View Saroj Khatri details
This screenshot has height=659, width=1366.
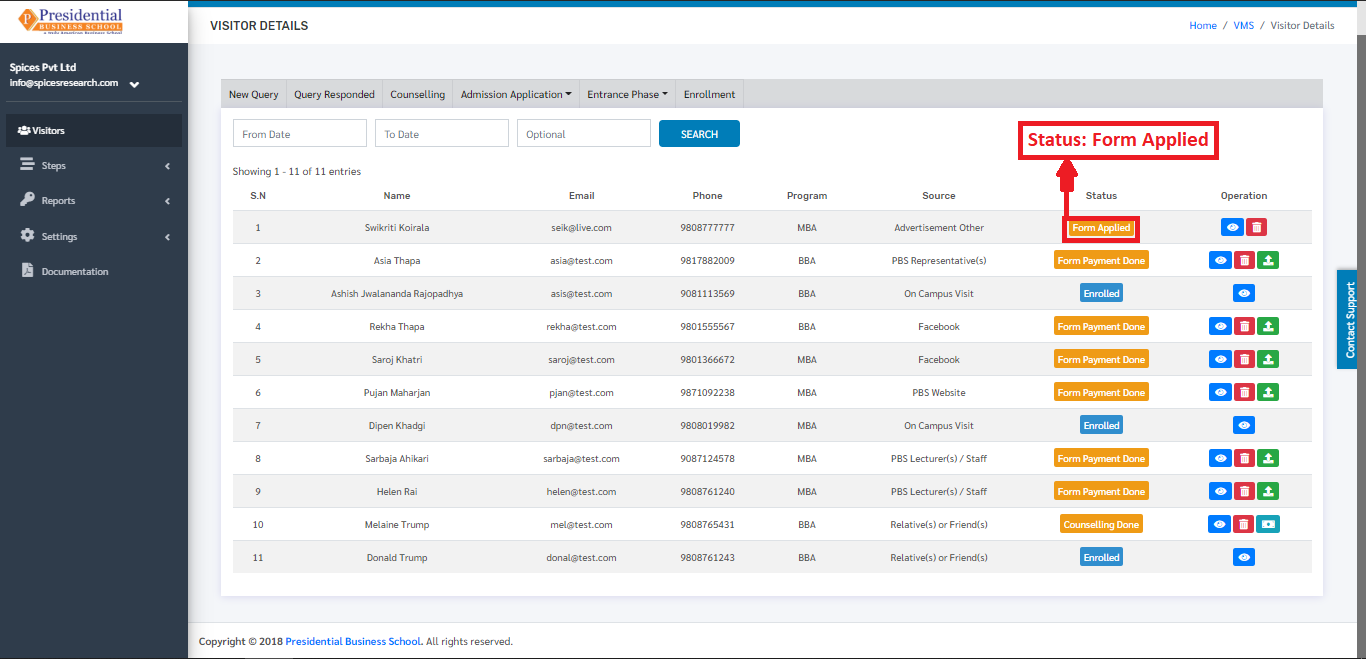click(x=1220, y=359)
